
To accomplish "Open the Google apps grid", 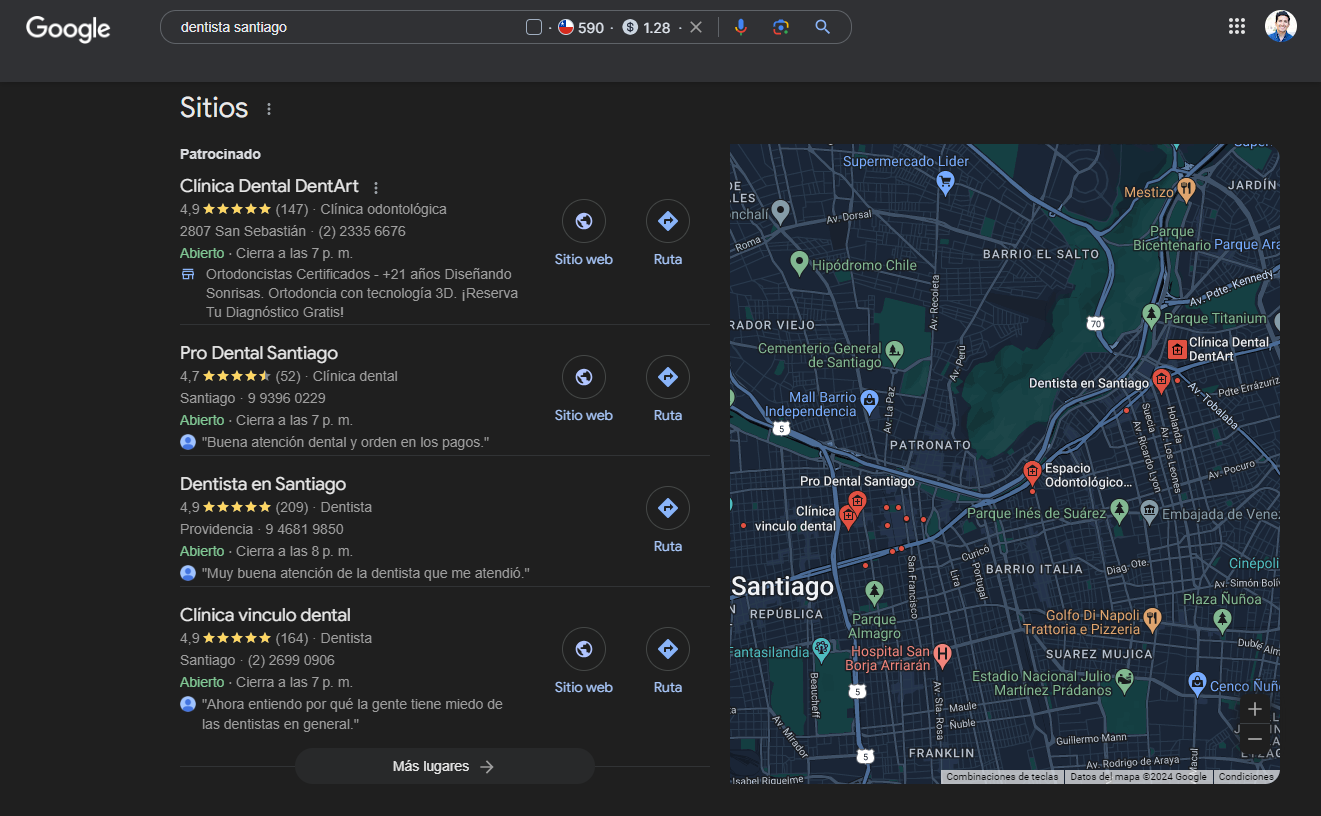I will click(x=1236, y=27).
